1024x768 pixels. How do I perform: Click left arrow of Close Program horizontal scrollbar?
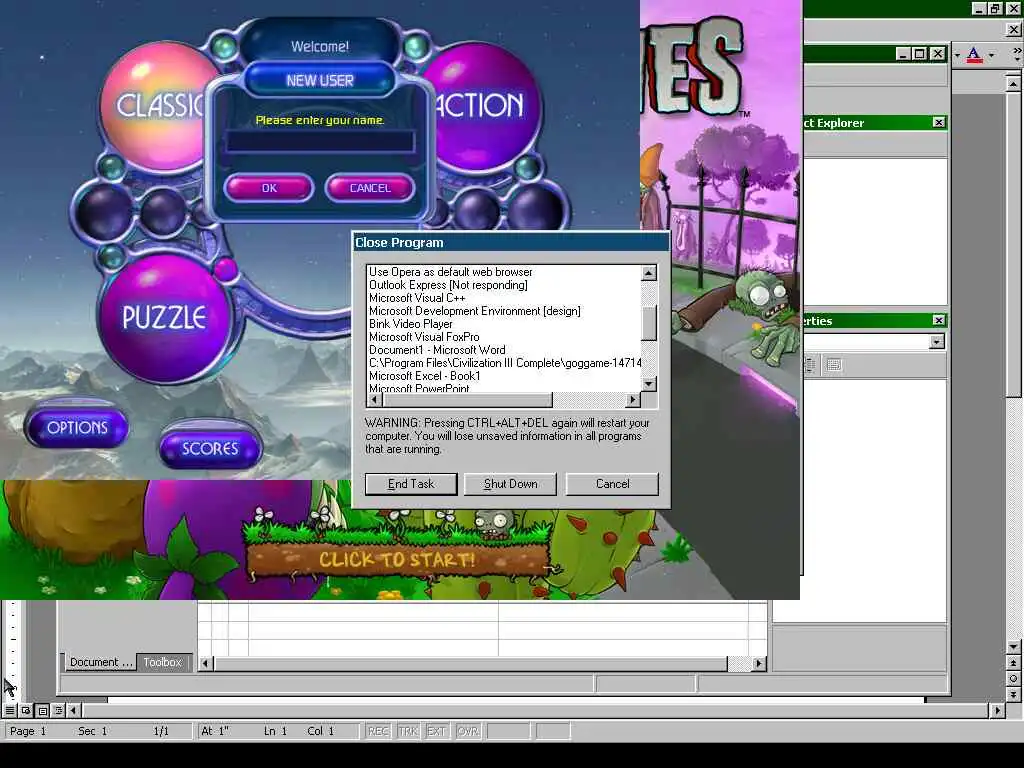(x=375, y=399)
